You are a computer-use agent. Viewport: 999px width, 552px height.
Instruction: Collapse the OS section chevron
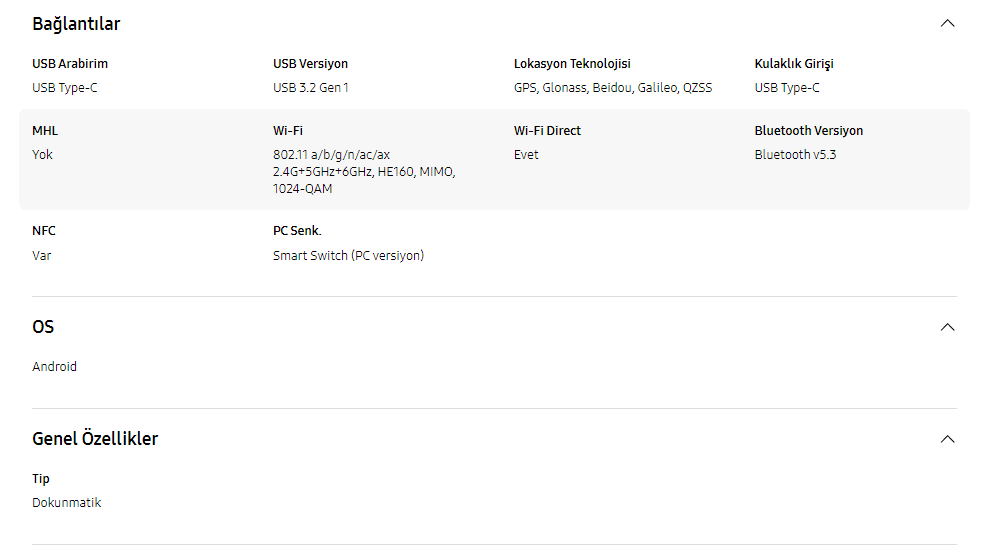[947, 327]
